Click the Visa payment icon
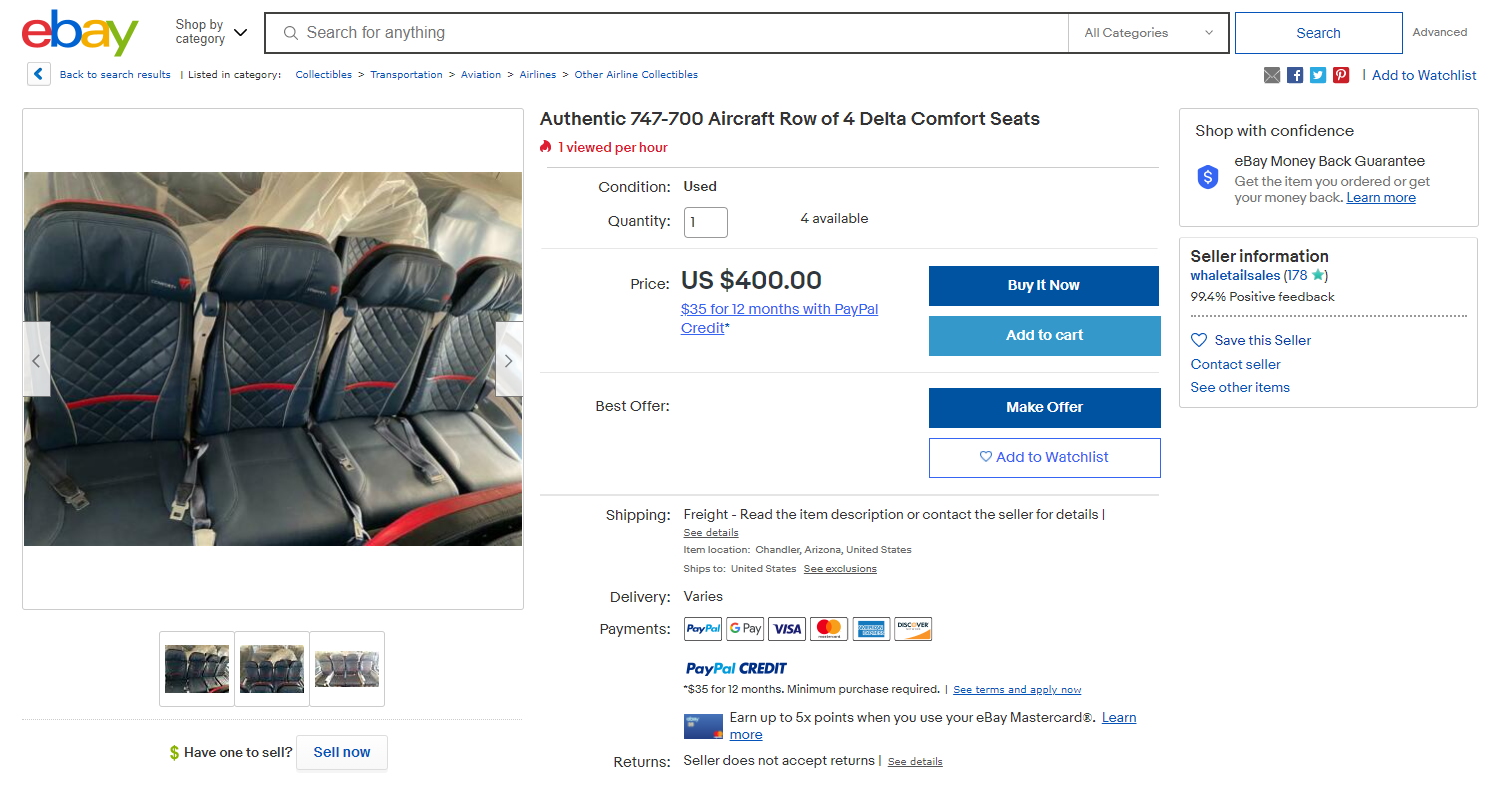Screen dimensions: 1488x790 click(786, 628)
